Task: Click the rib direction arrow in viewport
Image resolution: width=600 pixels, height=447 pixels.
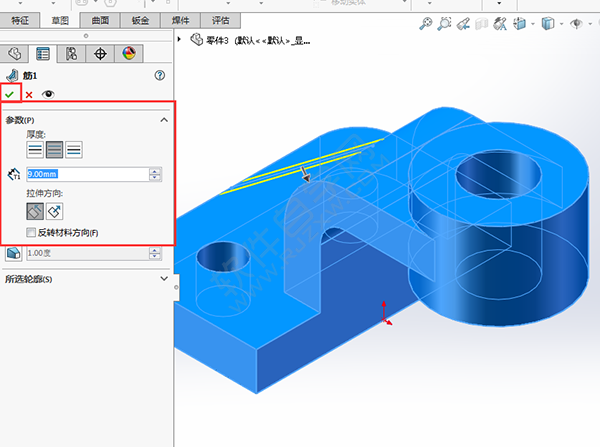Action: click(x=305, y=175)
